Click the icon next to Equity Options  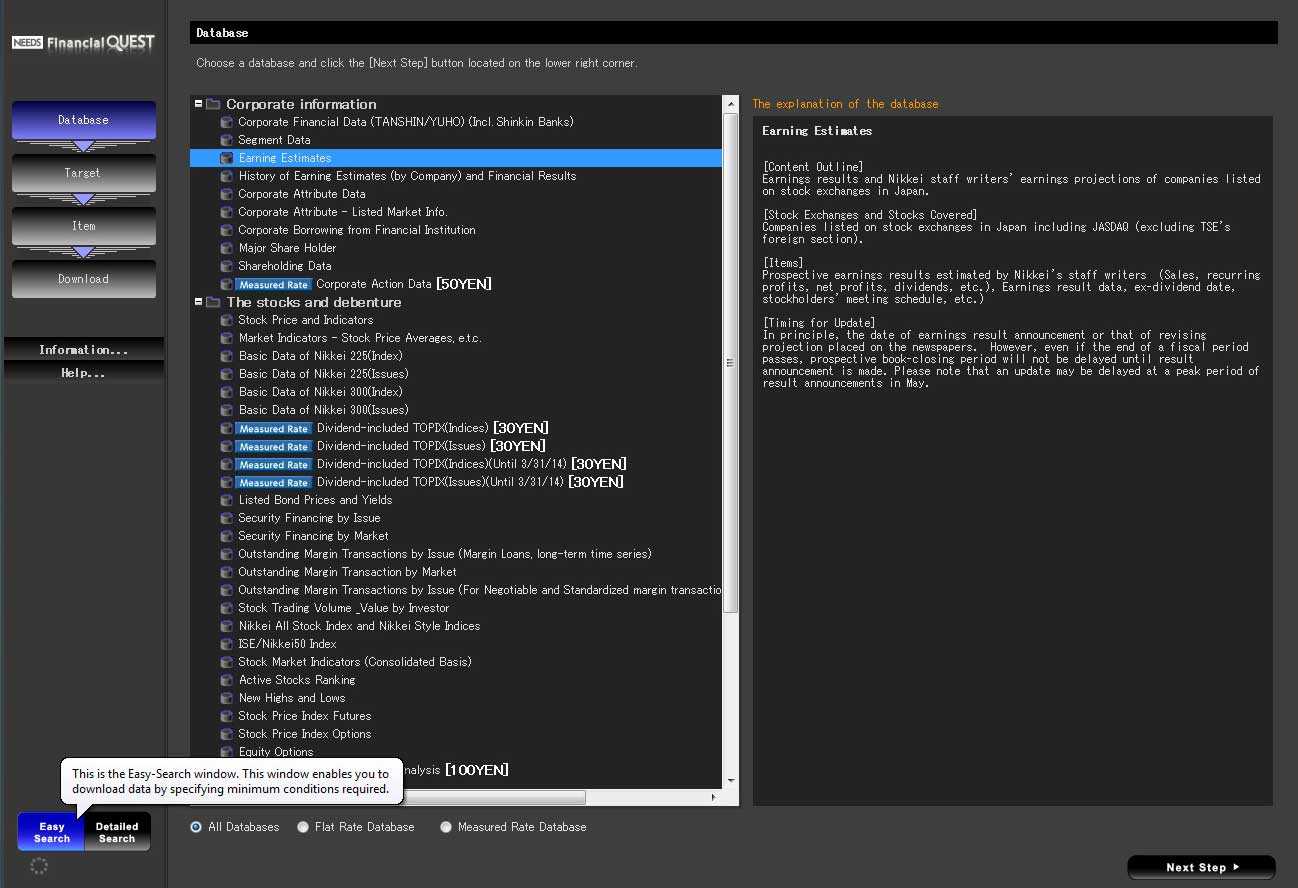click(227, 752)
